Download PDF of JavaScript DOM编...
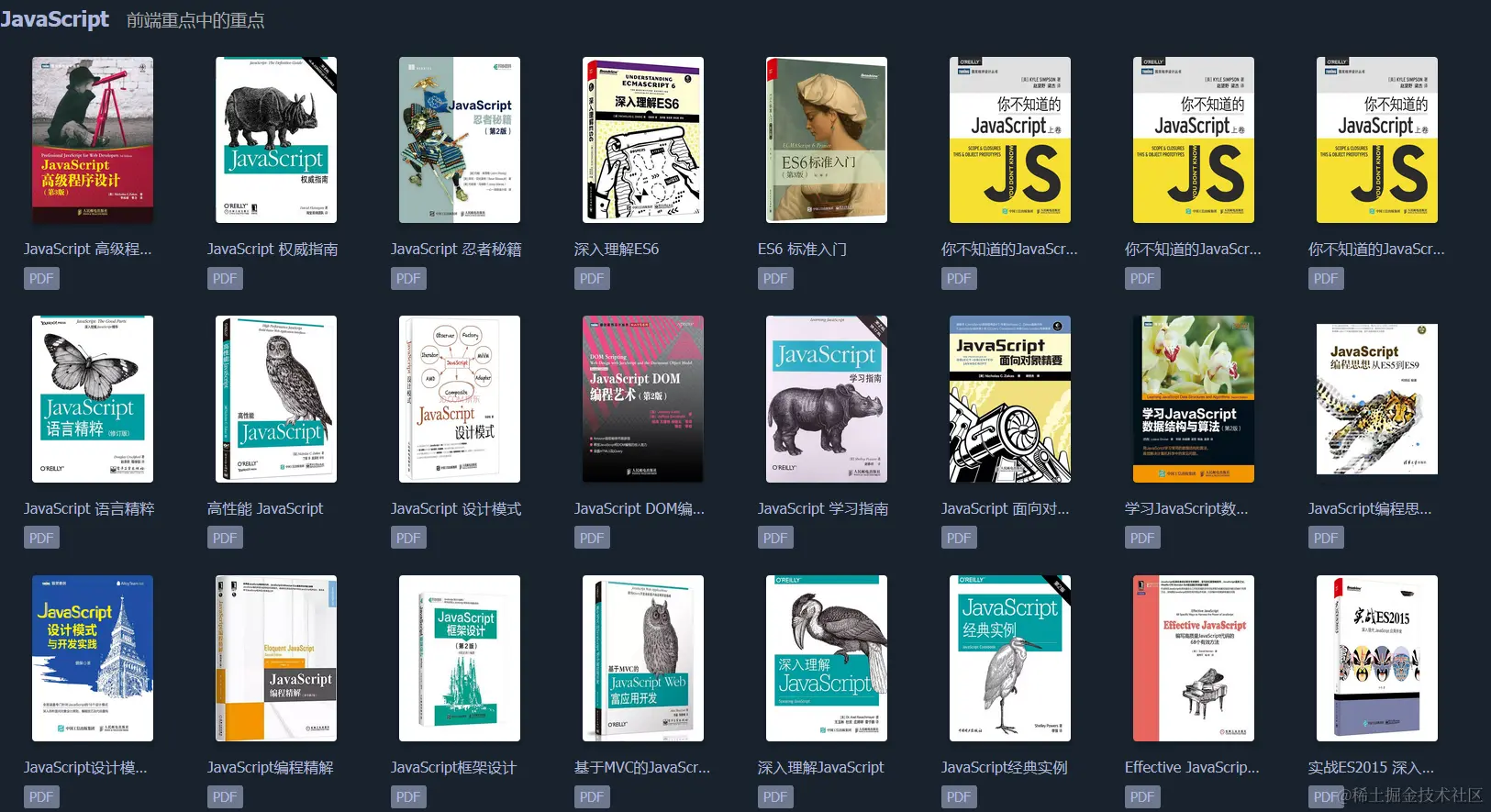Viewport: 1491px width, 812px height. tap(592, 538)
